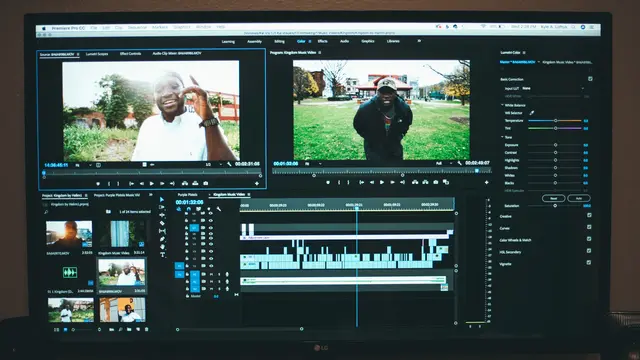Viewport: 640px width, 360px height.
Task: Open Source monitor settings wrench
Action: coord(229,164)
